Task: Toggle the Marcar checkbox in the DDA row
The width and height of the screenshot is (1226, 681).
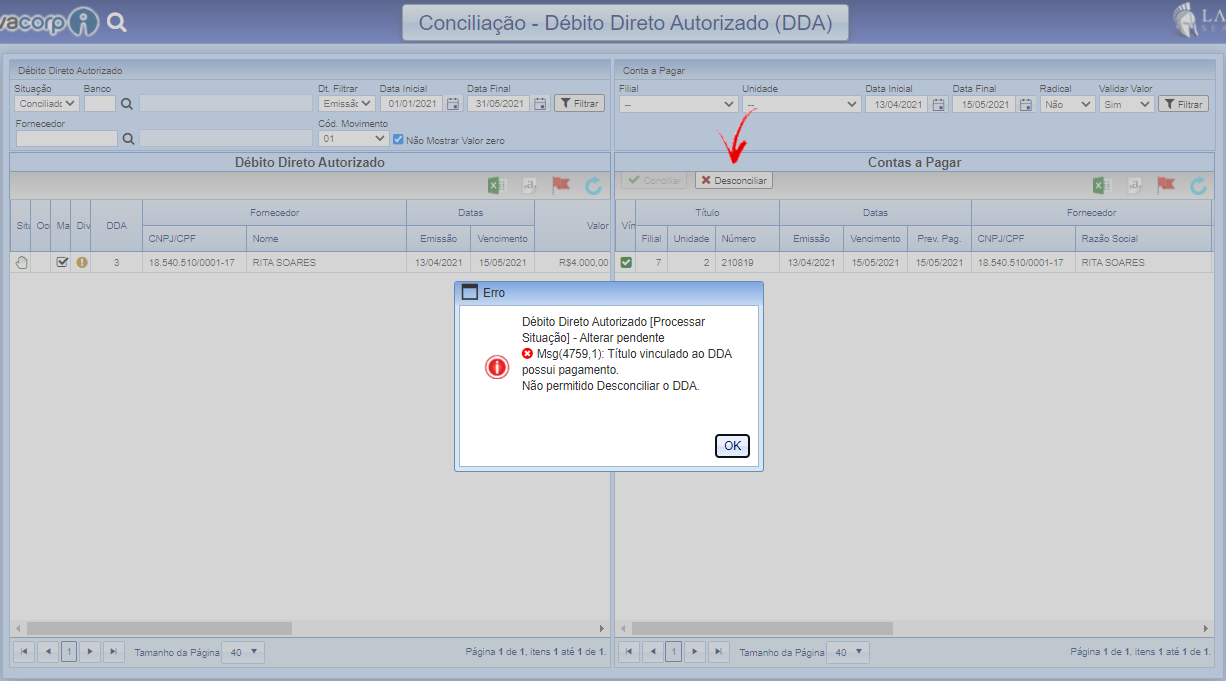Action: pos(62,262)
